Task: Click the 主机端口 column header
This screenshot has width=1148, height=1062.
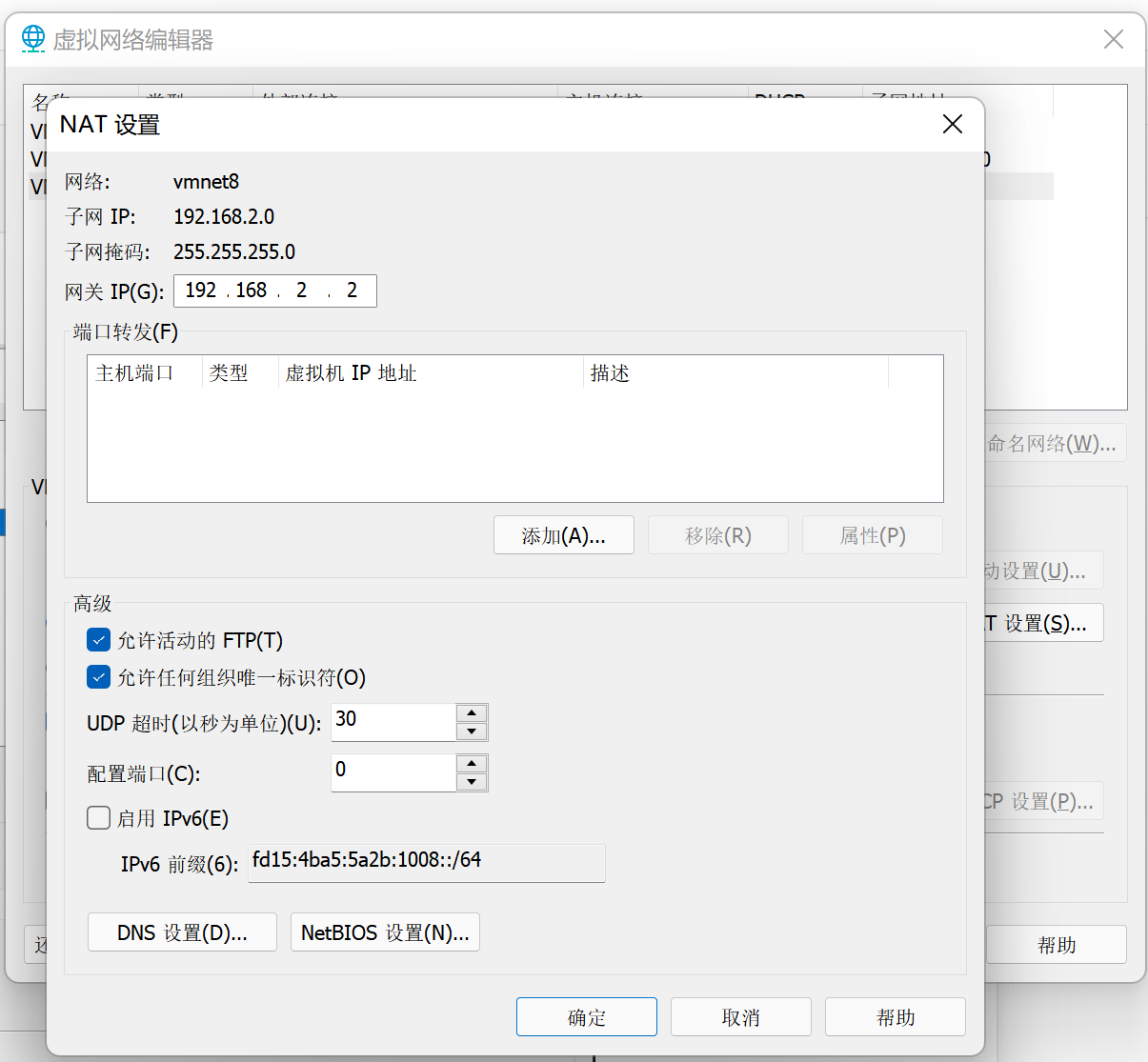Action: (145, 372)
